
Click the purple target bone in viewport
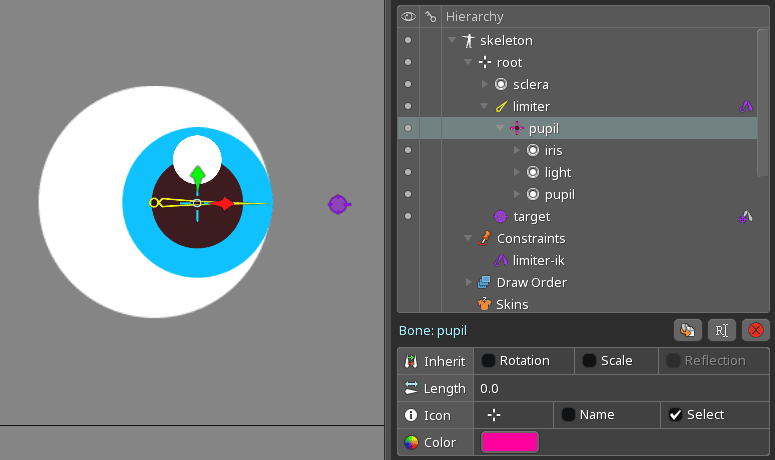coord(338,204)
